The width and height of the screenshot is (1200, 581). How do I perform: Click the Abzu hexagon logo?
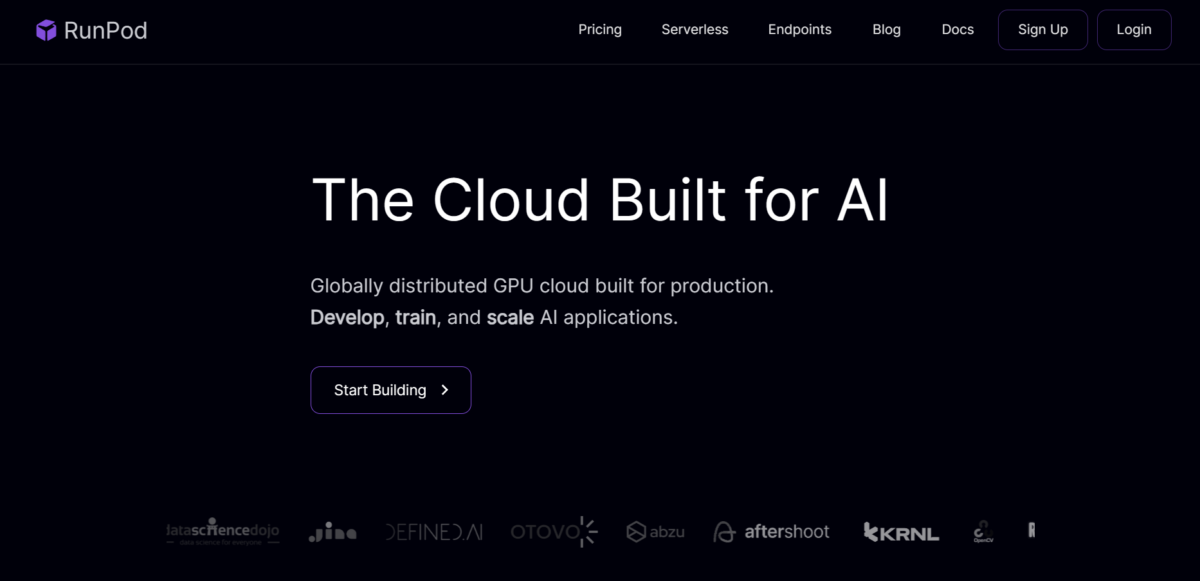(x=655, y=532)
